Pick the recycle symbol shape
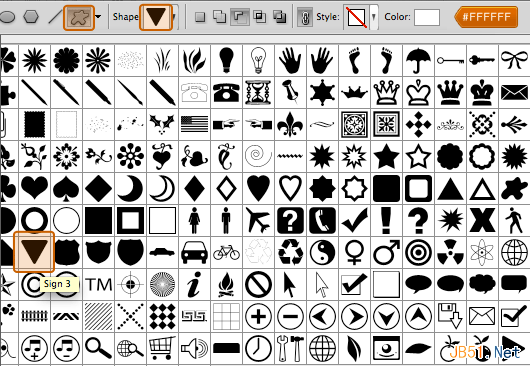 click(290, 252)
